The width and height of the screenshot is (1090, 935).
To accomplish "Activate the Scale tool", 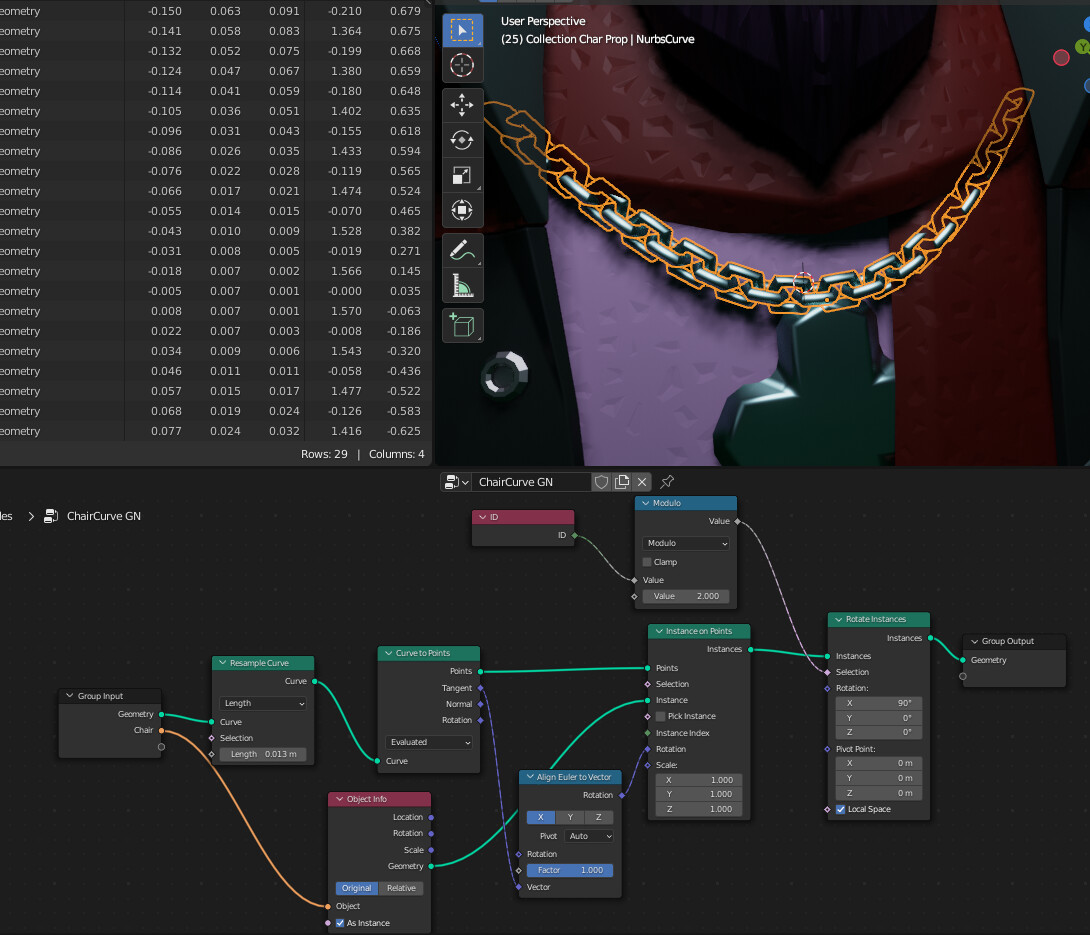I will pos(462,175).
